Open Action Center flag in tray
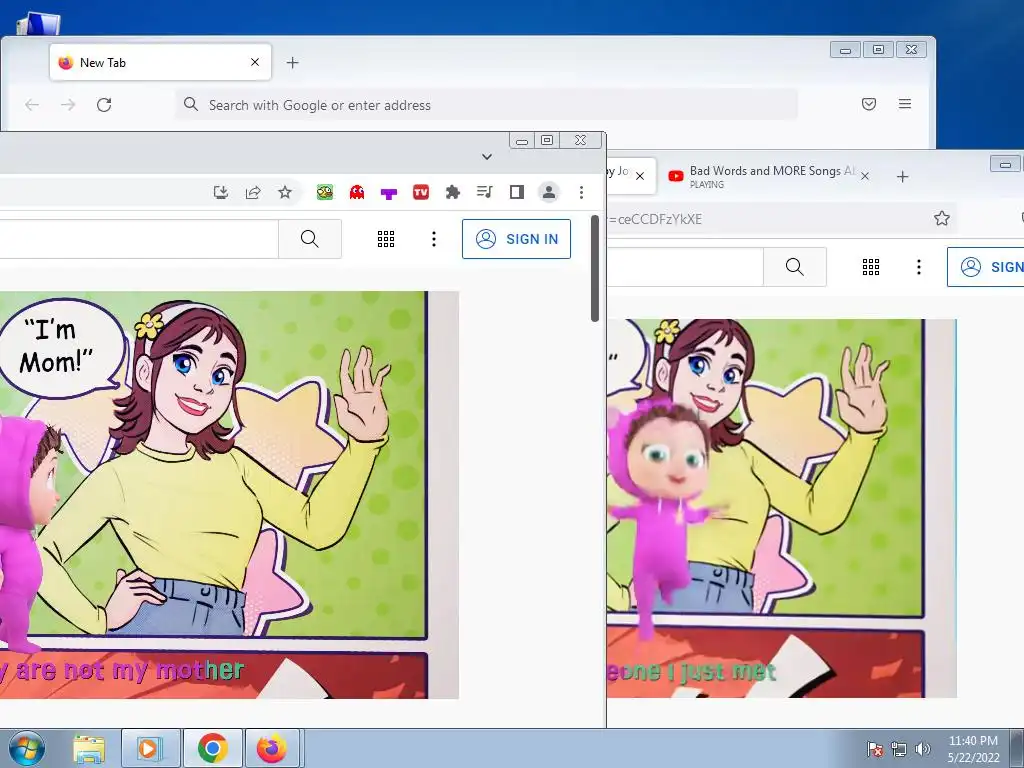 pos(874,748)
